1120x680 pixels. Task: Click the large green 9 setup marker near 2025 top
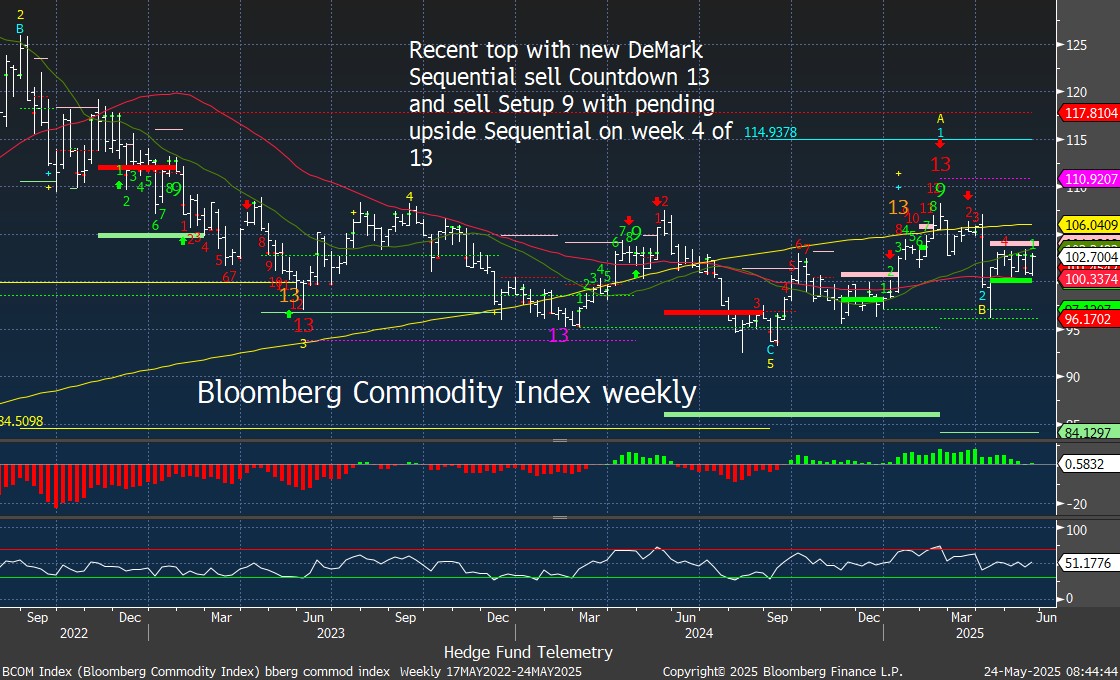pyautogui.click(x=941, y=190)
